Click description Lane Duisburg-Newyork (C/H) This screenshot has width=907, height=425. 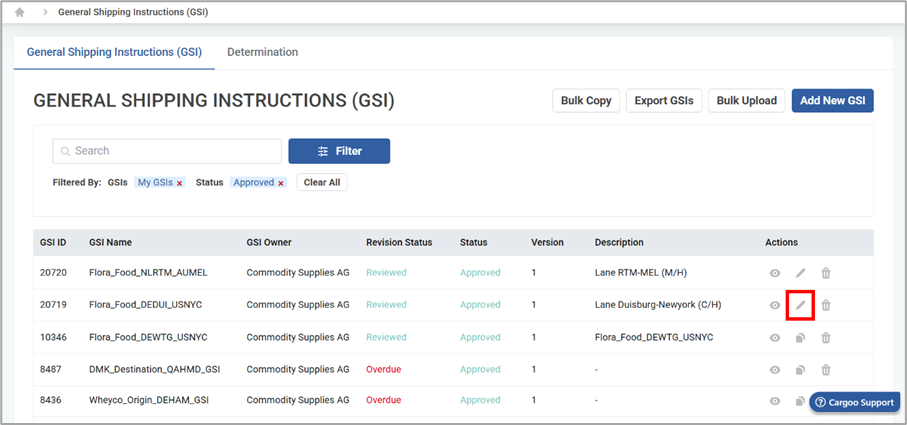(658, 305)
